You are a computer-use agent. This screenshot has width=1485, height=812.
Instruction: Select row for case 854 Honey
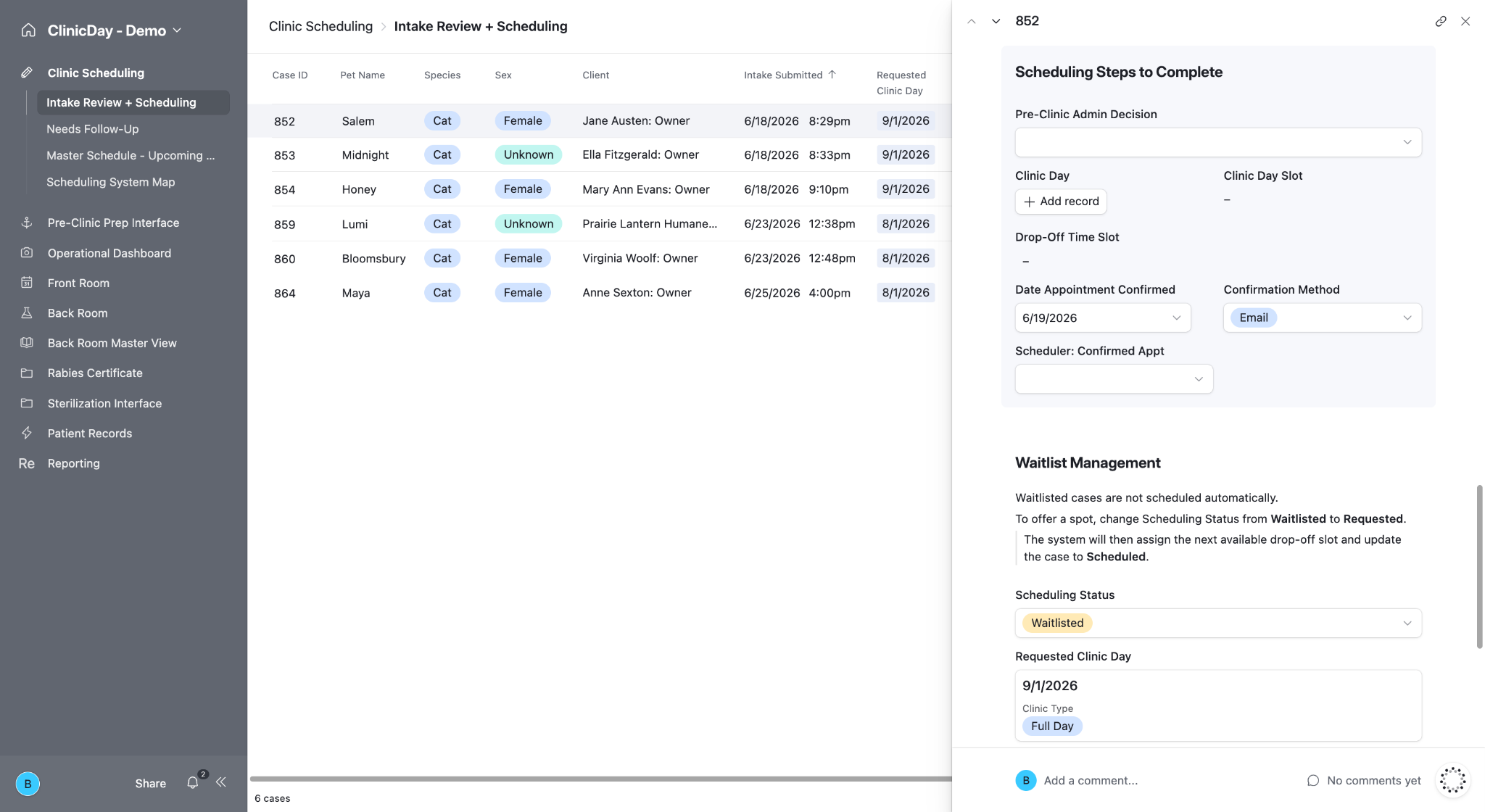pyautogui.click(x=600, y=189)
